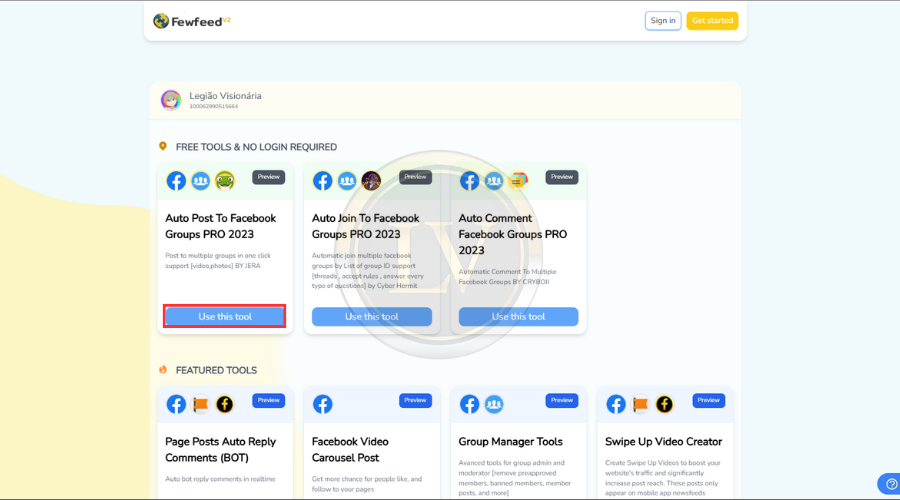The height and width of the screenshot is (500, 900).
Task: Click the chat avatar on Auto Comment card
Action: 518,181
